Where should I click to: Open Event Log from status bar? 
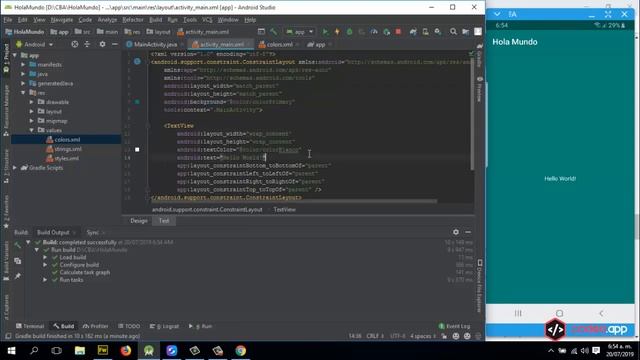(x=454, y=326)
